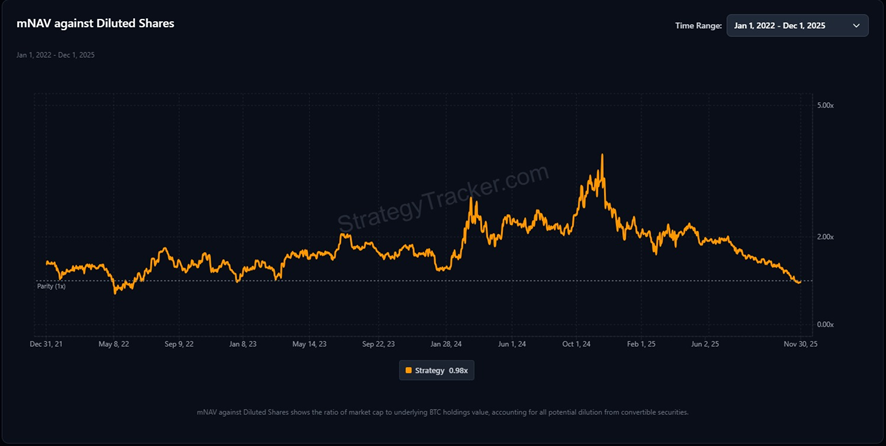Select the 5.00x y-axis label
The height and width of the screenshot is (446, 886).
tap(827, 105)
